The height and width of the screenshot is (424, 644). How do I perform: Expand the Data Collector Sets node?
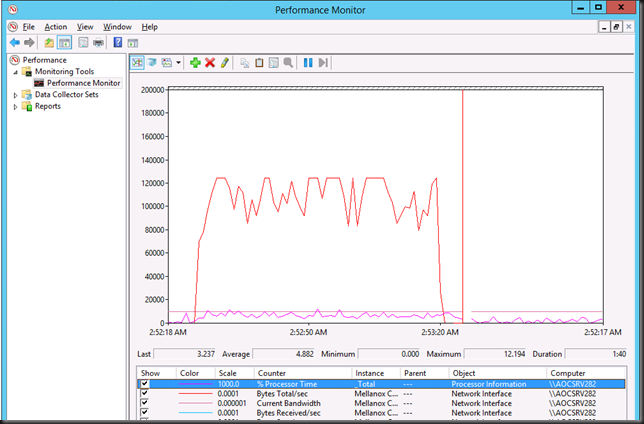click(x=15, y=95)
